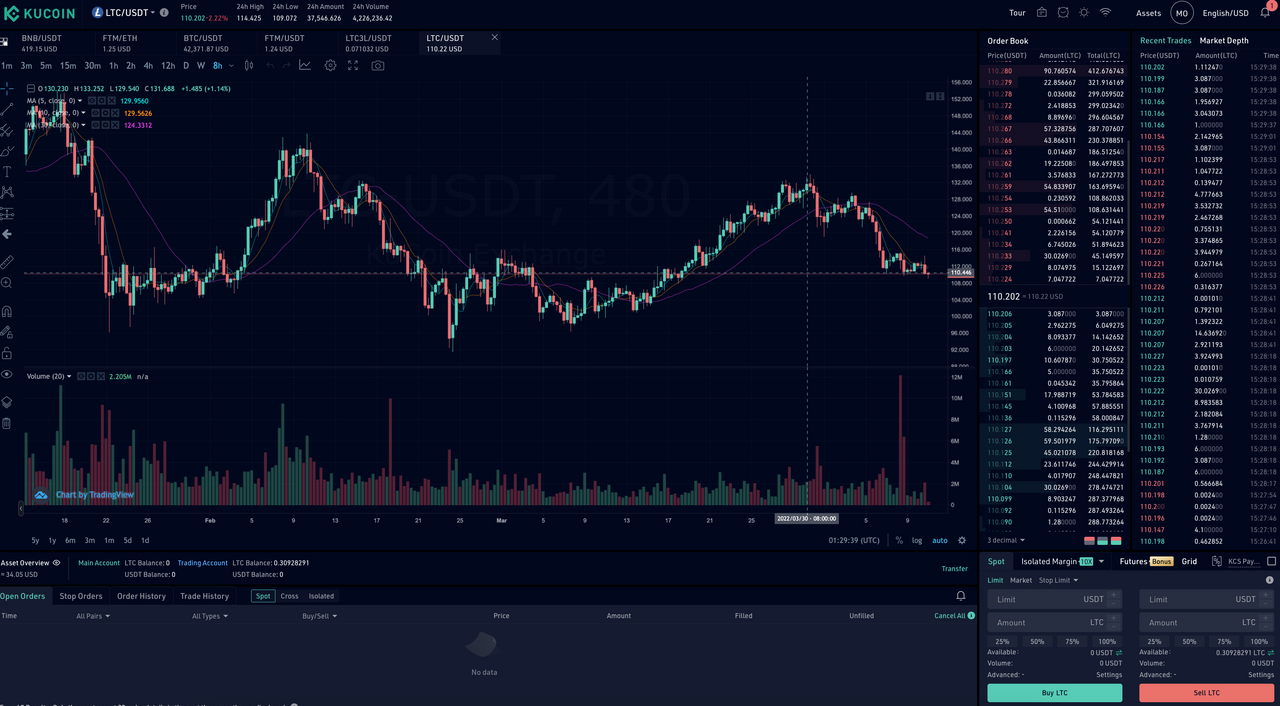Open the alarm clock price alerts icon
This screenshot has width=1280, height=706.
coord(1063,13)
